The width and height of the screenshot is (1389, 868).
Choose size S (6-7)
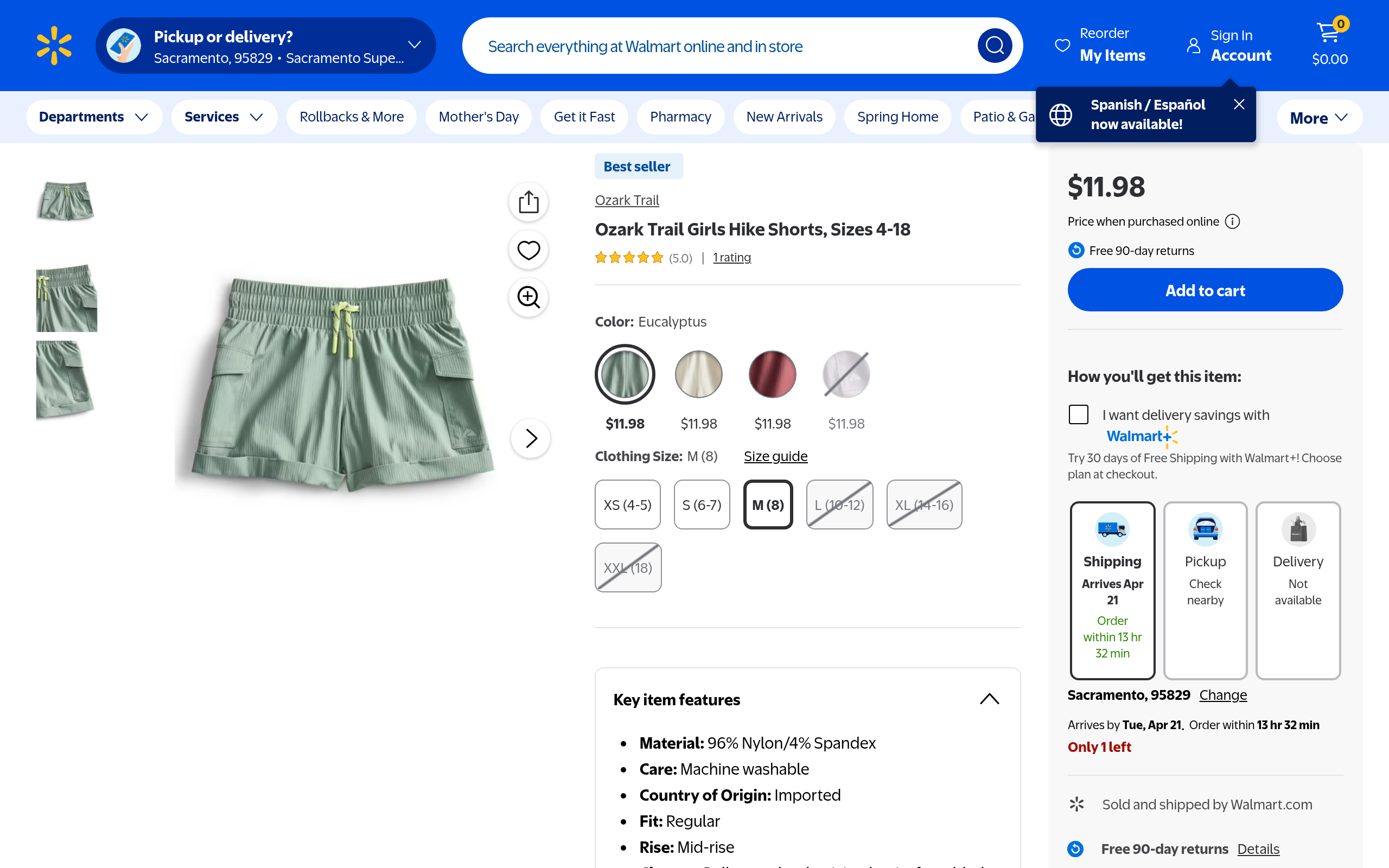click(702, 505)
